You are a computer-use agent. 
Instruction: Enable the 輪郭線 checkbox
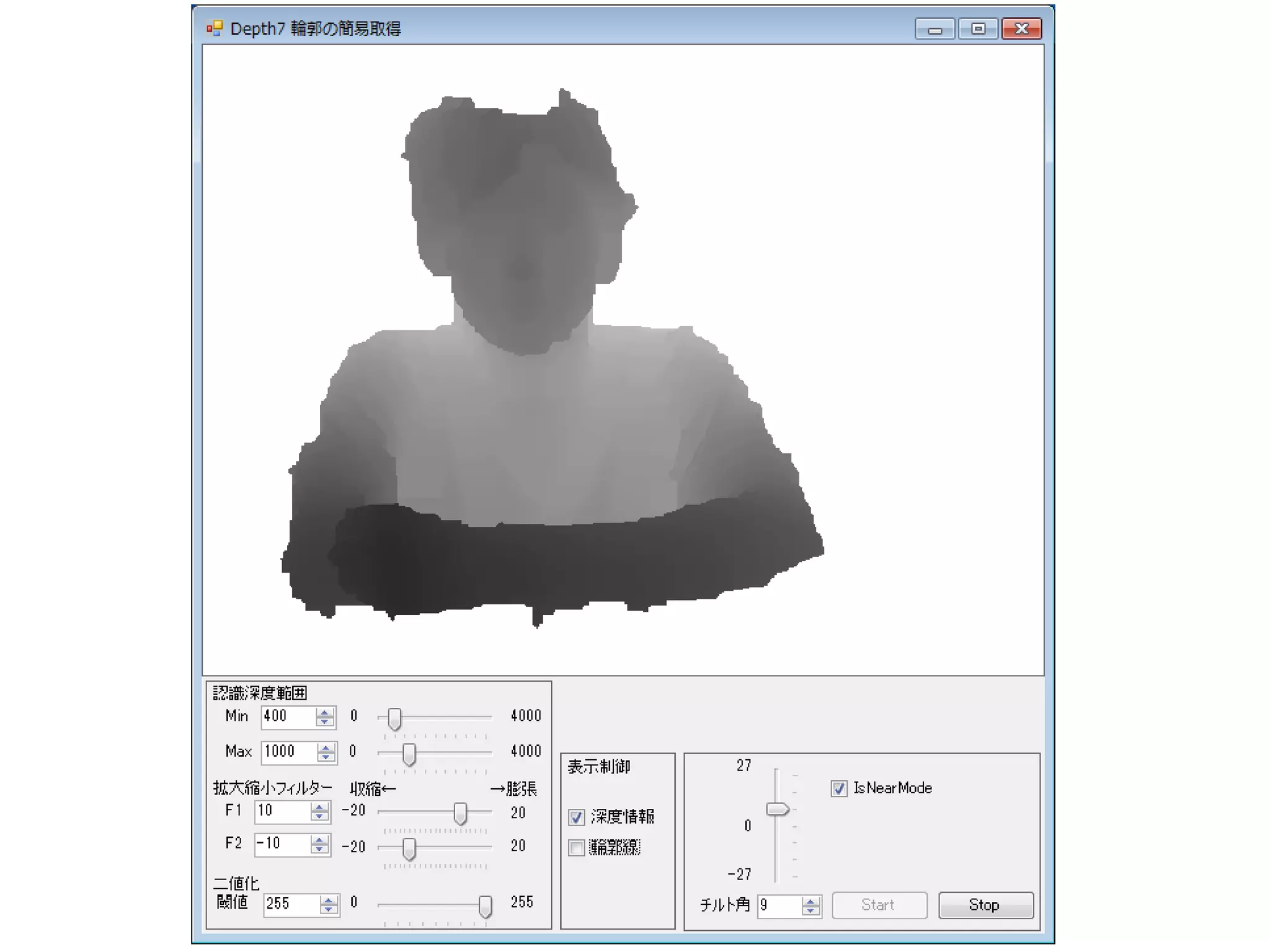pos(576,847)
